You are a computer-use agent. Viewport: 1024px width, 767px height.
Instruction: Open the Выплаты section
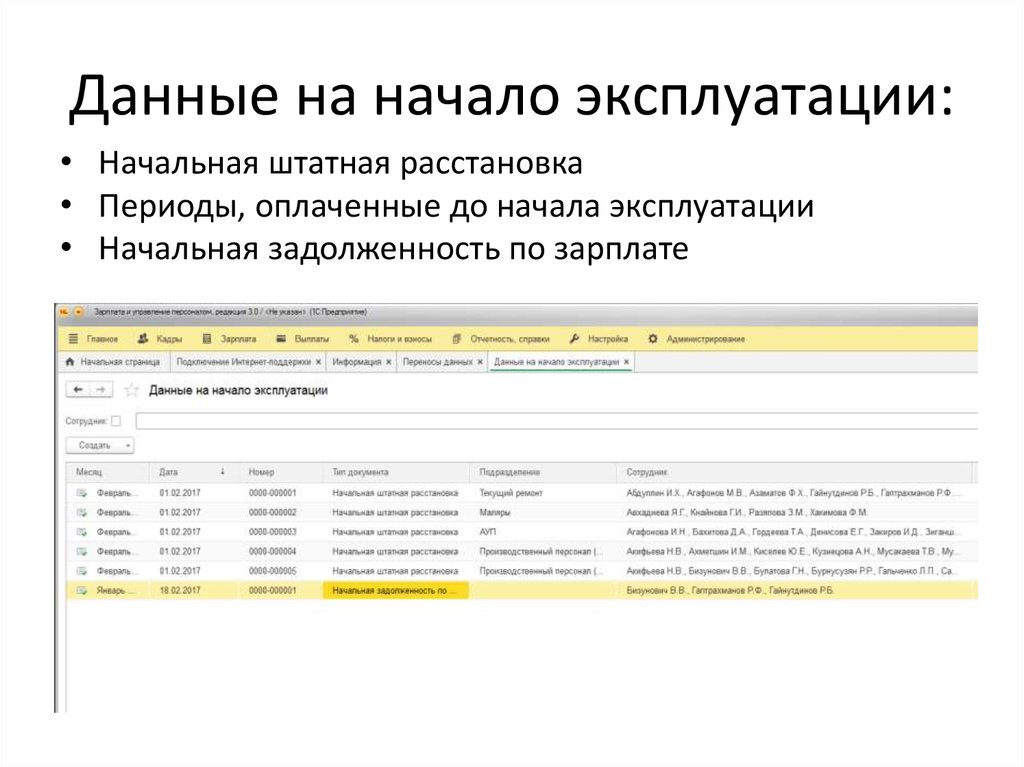tap(312, 339)
